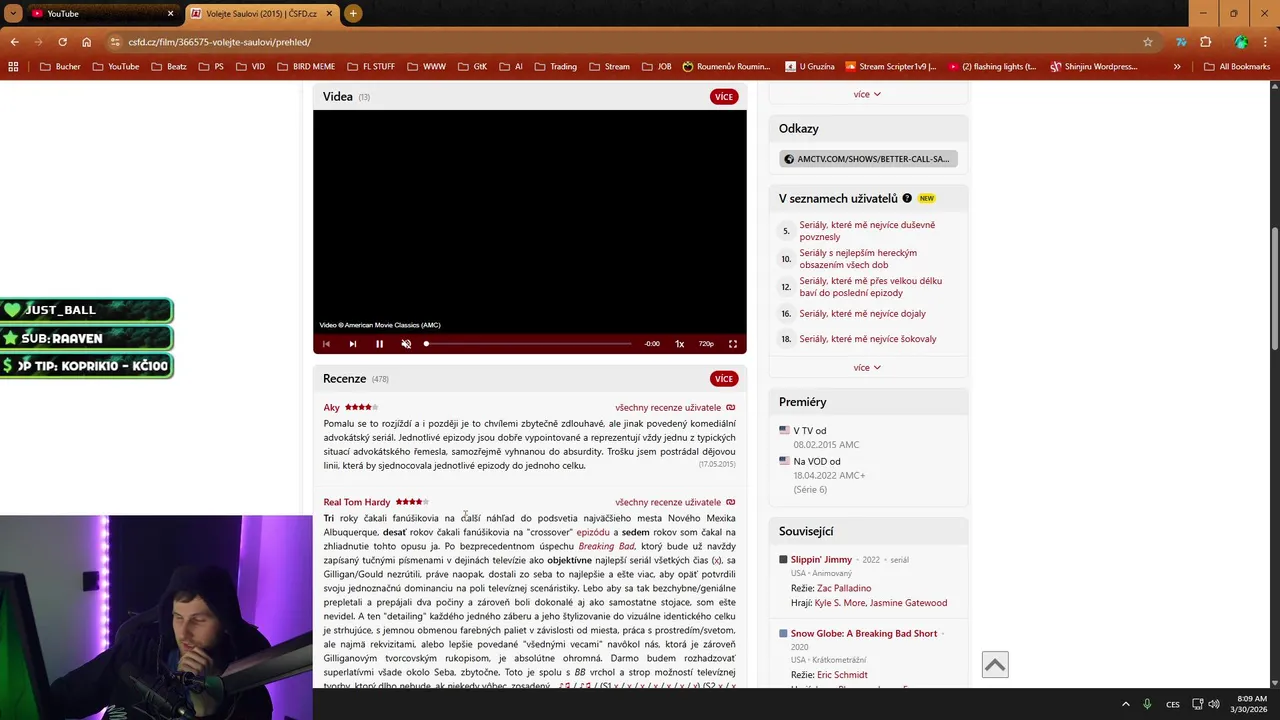Show hidden system tray icons
Screen dimensions: 1280x720
point(1126,704)
